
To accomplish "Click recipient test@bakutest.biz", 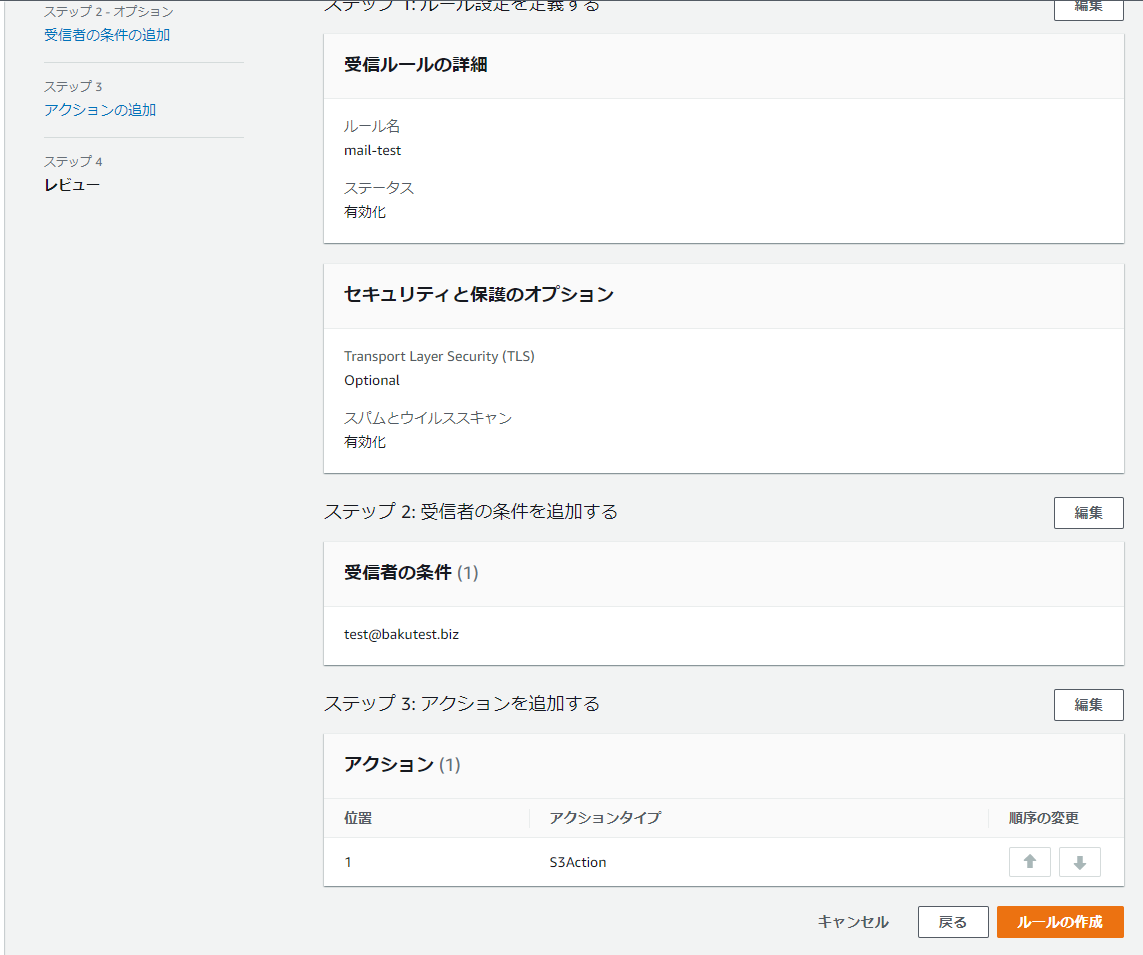I will [402, 634].
